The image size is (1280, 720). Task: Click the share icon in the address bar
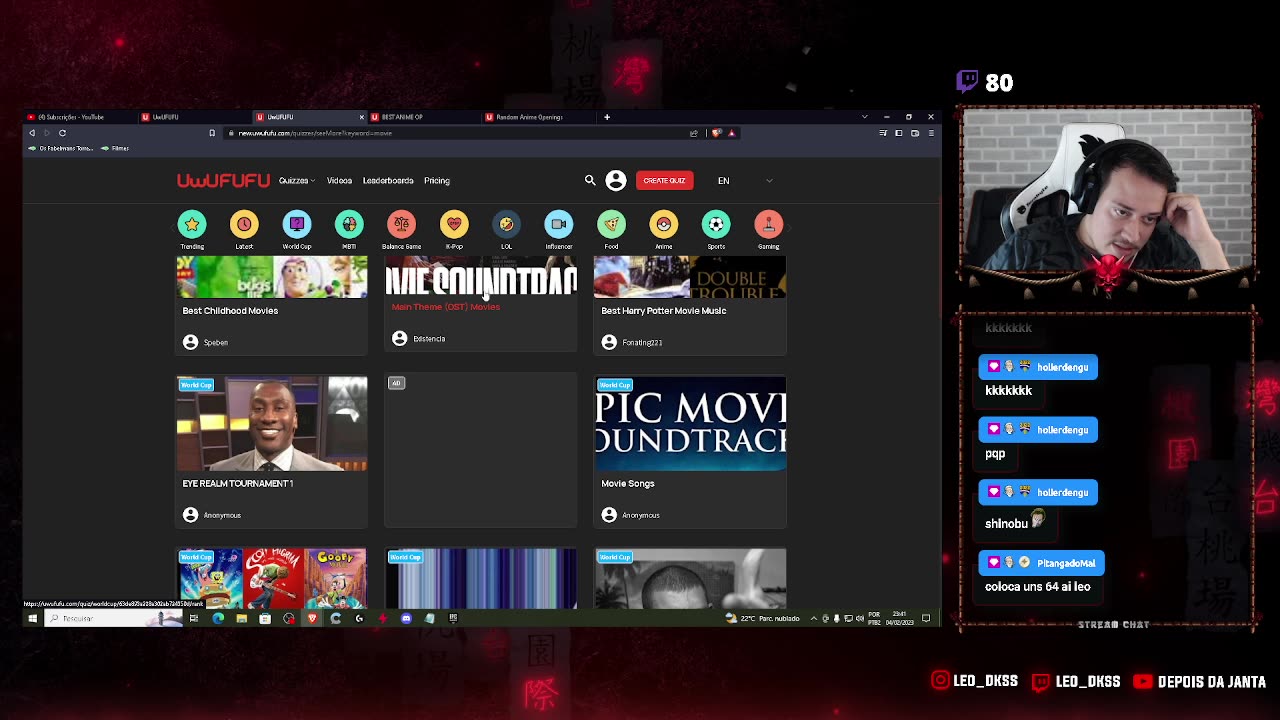(x=694, y=133)
